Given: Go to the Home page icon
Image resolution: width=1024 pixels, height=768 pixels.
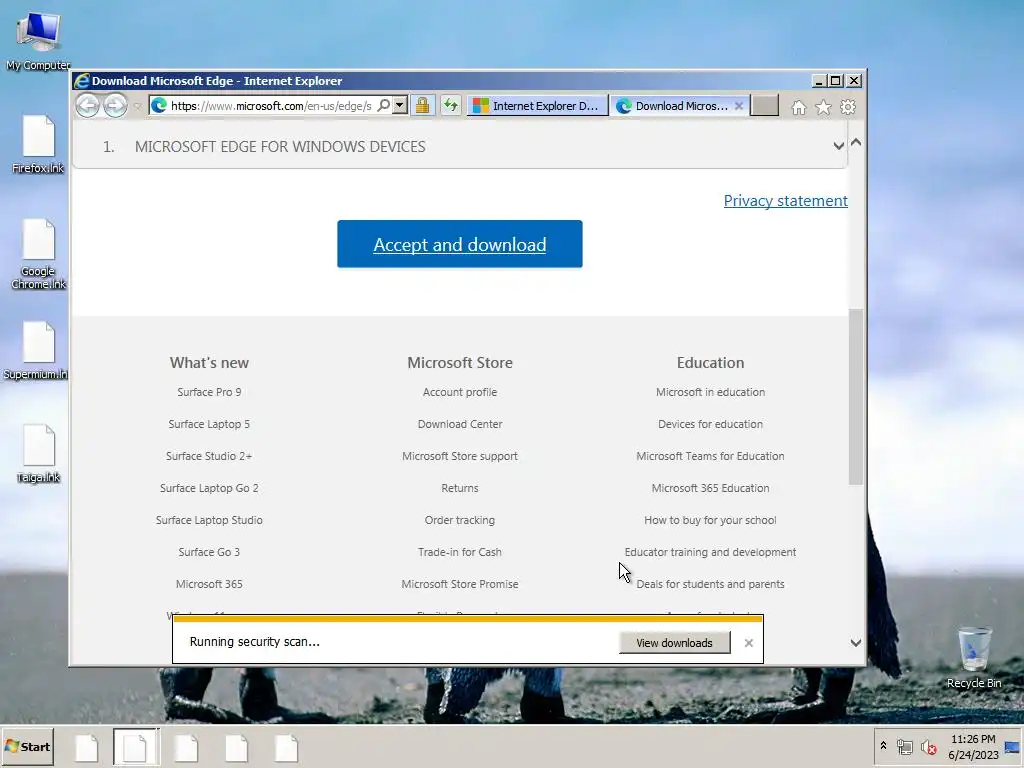Looking at the screenshot, I should (x=799, y=107).
